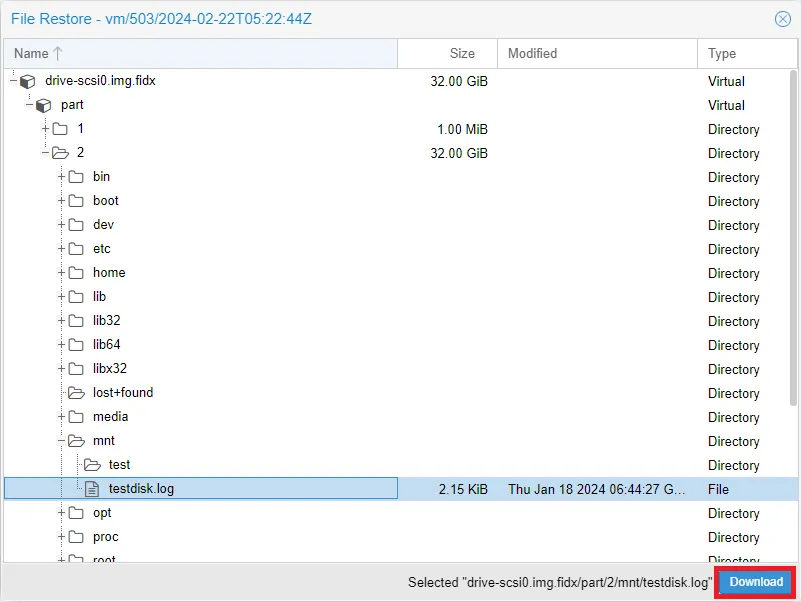Click the home folder icon
The image size is (801, 602).
click(x=76, y=273)
